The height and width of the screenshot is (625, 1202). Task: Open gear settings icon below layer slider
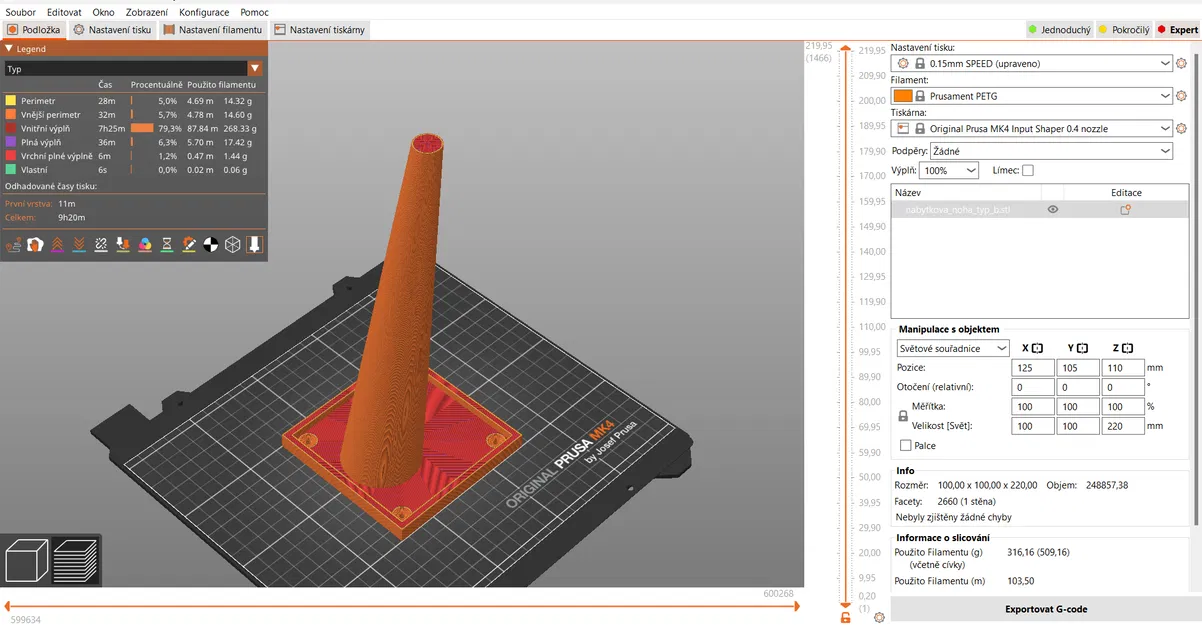pos(879,618)
